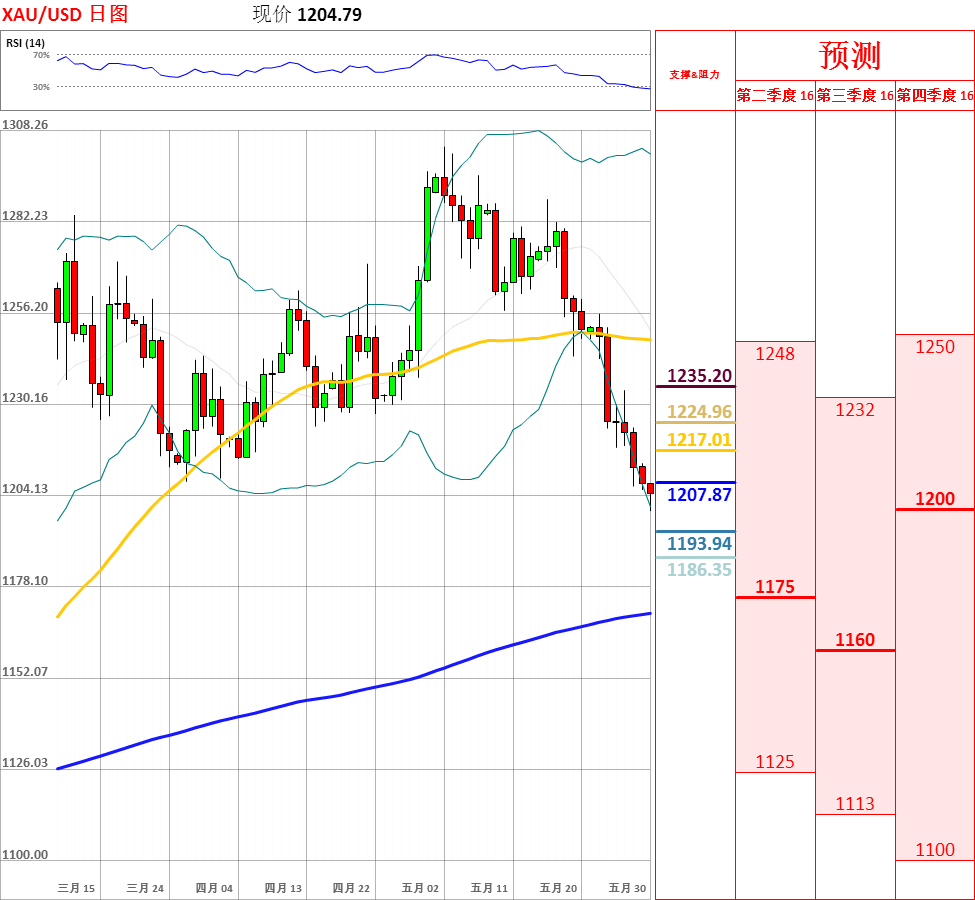Click the Q4 high forecast 1250
Screen dimensions: 975x900
point(935,346)
